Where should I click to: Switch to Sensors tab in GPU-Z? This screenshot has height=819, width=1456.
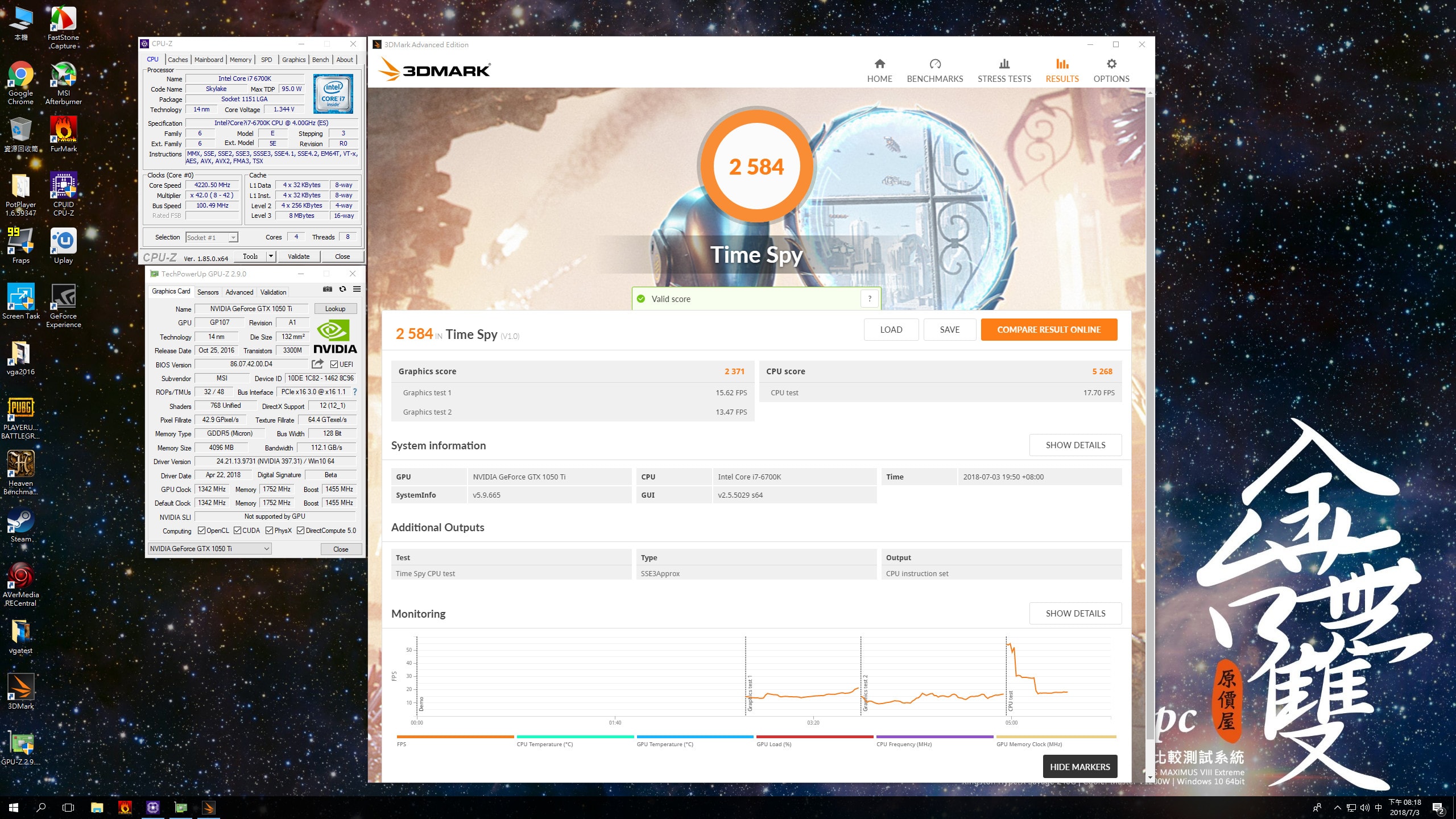(x=208, y=292)
